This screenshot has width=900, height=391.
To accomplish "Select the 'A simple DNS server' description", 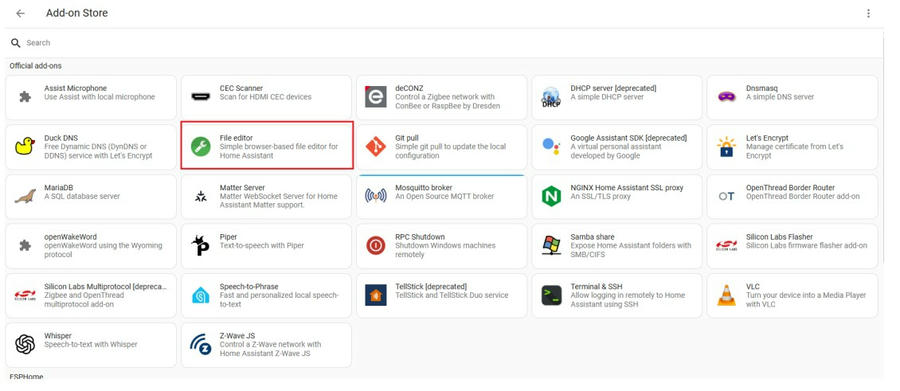I will tap(780, 97).
